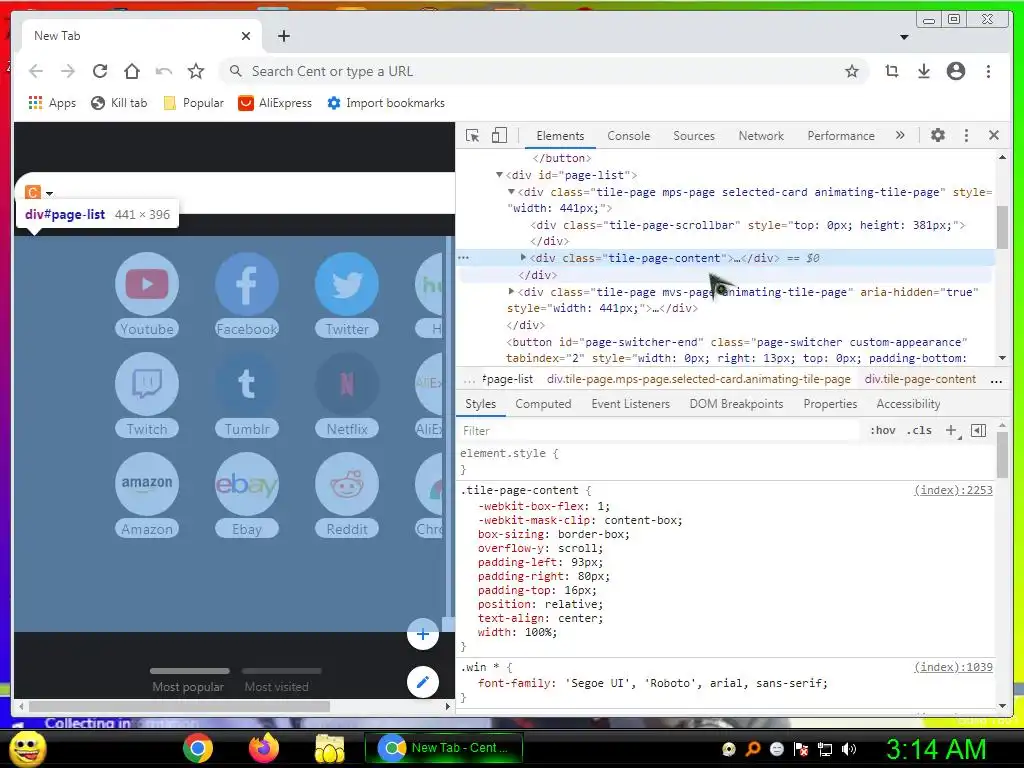
Task: Toggle the computed styles sidebar icon
Action: [x=978, y=430]
